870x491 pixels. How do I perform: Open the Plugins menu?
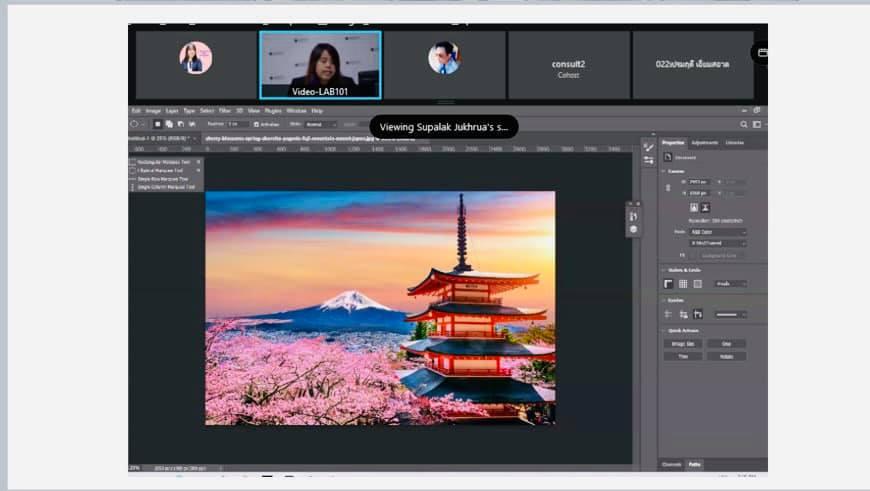click(x=273, y=111)
